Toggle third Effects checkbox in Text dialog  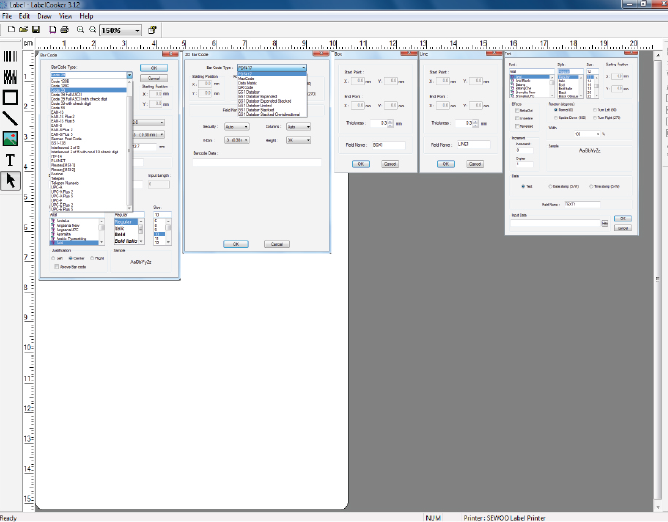tap(517, 127)
